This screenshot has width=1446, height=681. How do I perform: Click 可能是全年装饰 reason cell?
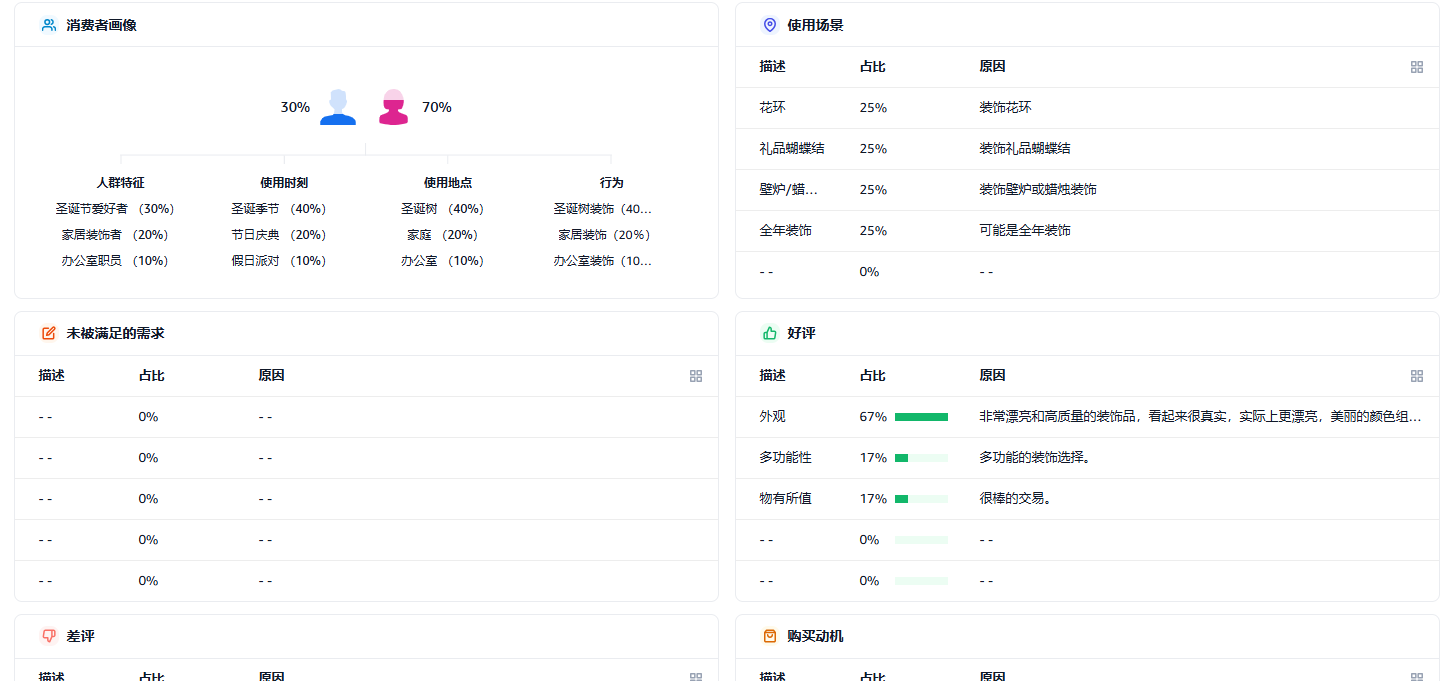pyautogui.click(x=1025, y=231)
